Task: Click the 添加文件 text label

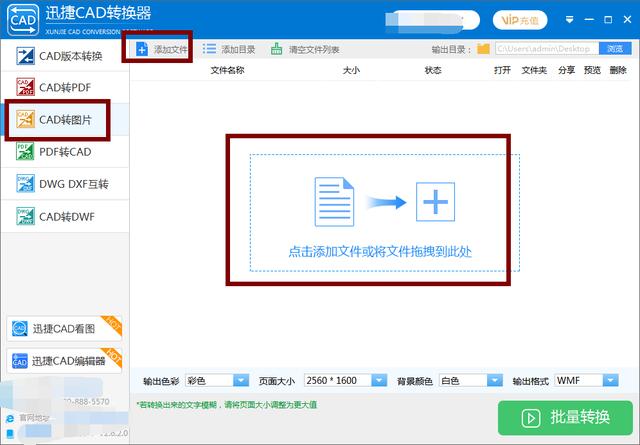Action: pos(171,49)
